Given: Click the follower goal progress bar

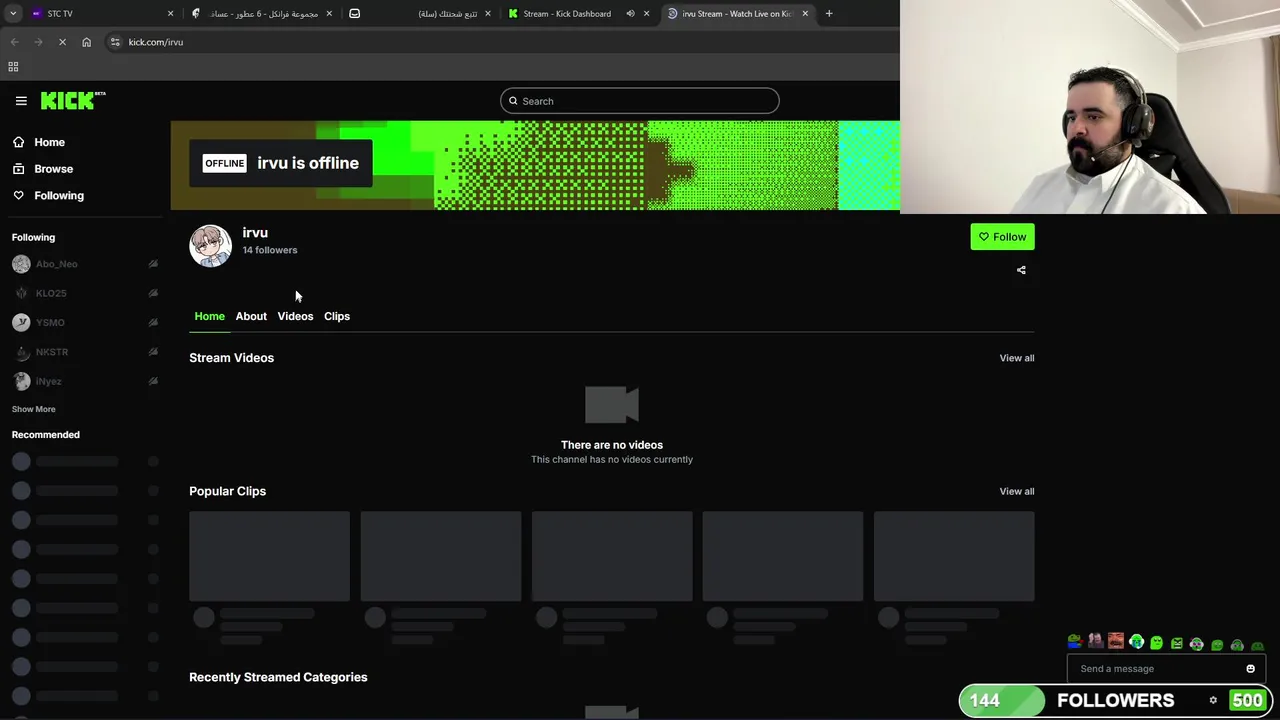Looking at the screenshot, I should (x=1115, y=701).
